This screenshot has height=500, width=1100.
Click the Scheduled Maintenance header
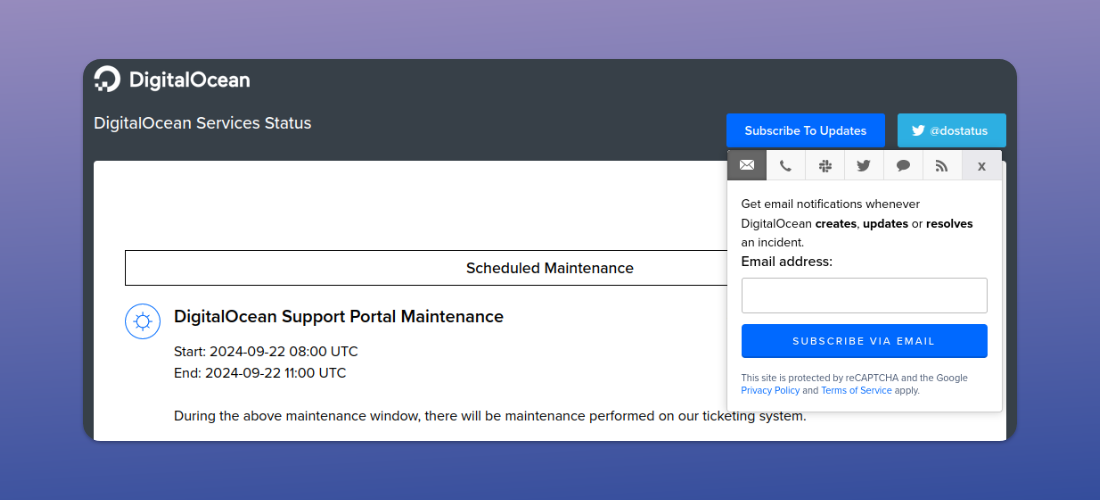click(x=549, y=268)
